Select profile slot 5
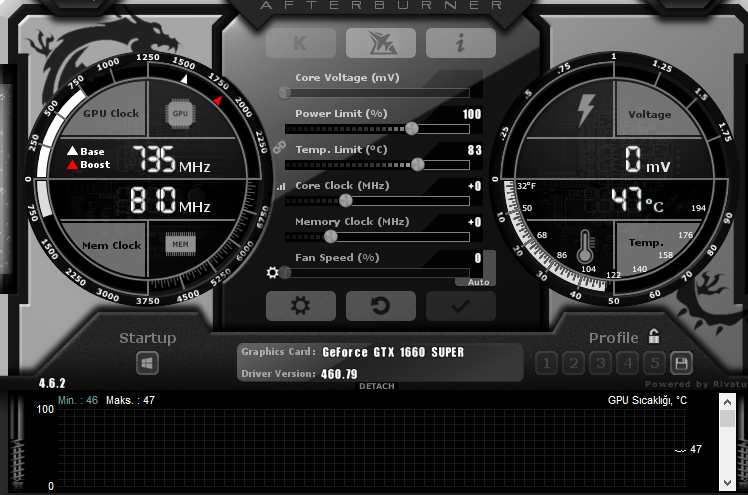Image resolution: width=748 pixels, height=495 pixels. click(655, 363)
